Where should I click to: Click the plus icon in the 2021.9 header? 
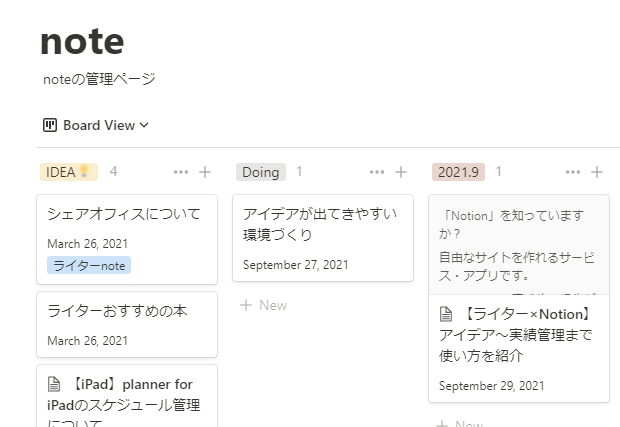coord(597,172)
